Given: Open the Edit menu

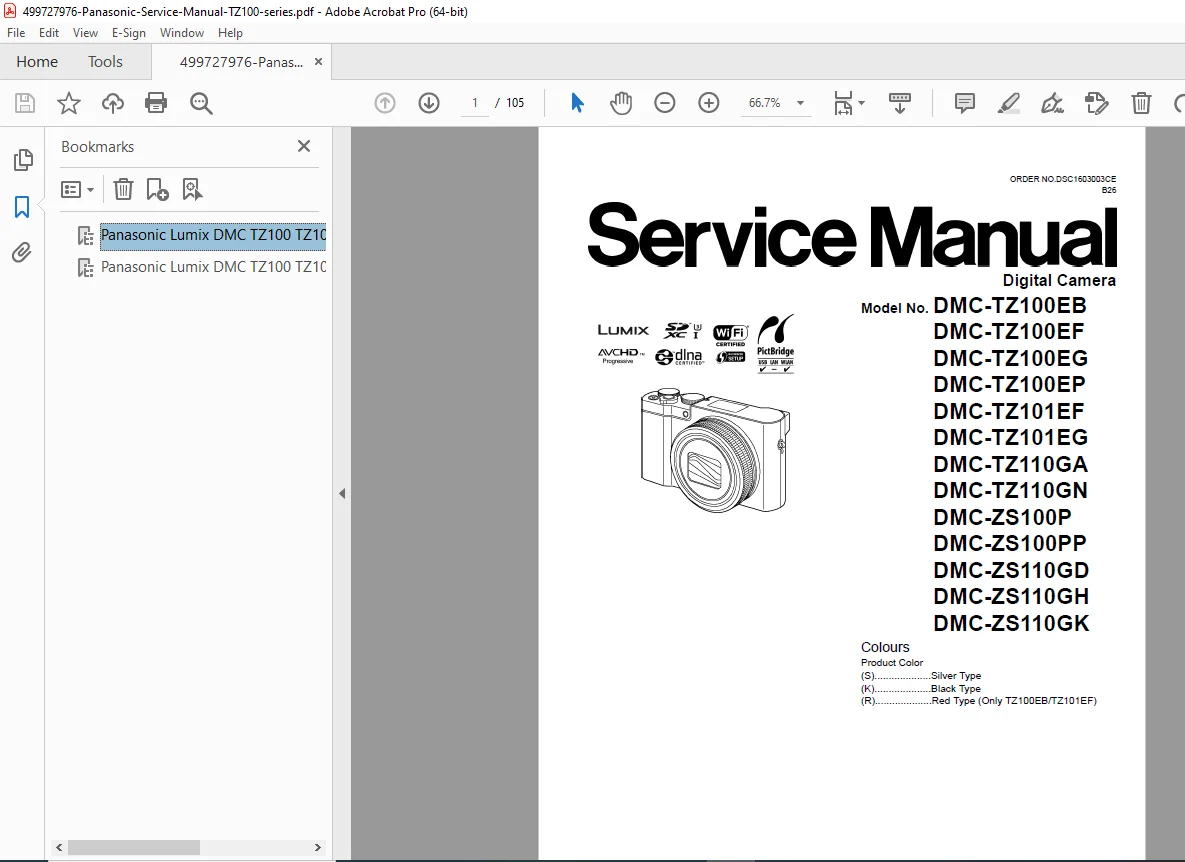Looking at the screenshot, I should click(x=48, y=32).
